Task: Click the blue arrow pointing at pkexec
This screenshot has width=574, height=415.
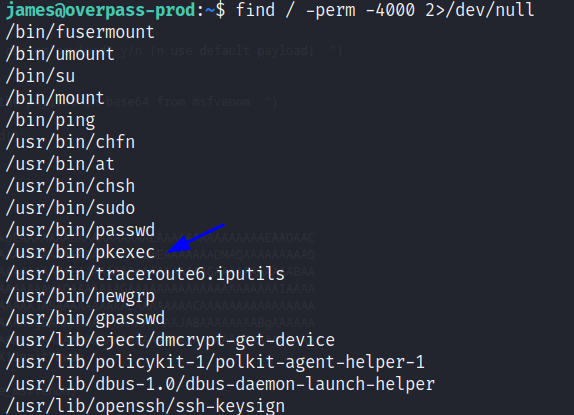Action: (x=195, y=238)
